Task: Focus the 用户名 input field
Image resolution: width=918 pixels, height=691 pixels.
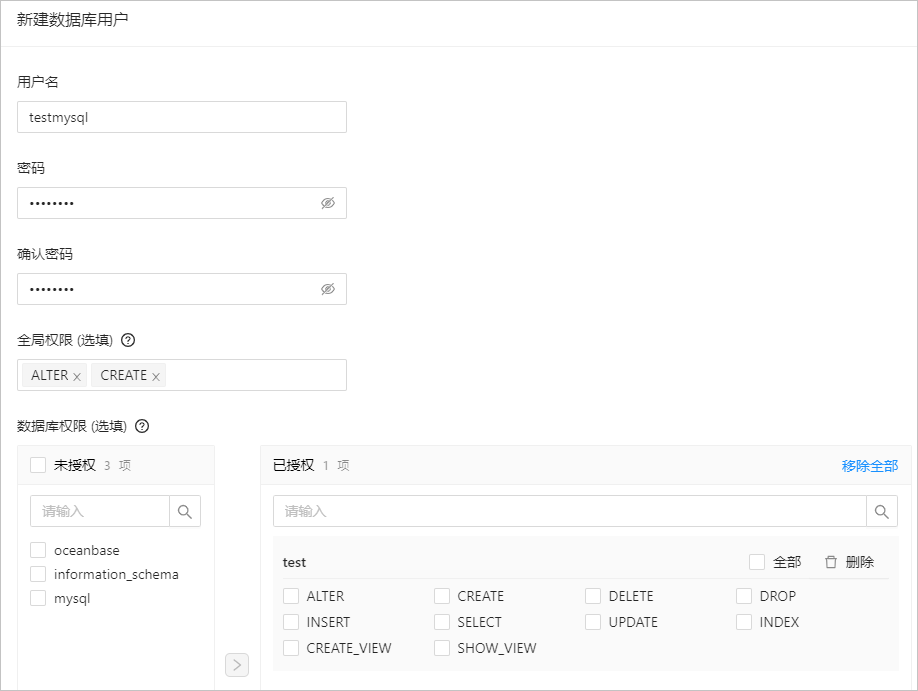Action: 182,117
